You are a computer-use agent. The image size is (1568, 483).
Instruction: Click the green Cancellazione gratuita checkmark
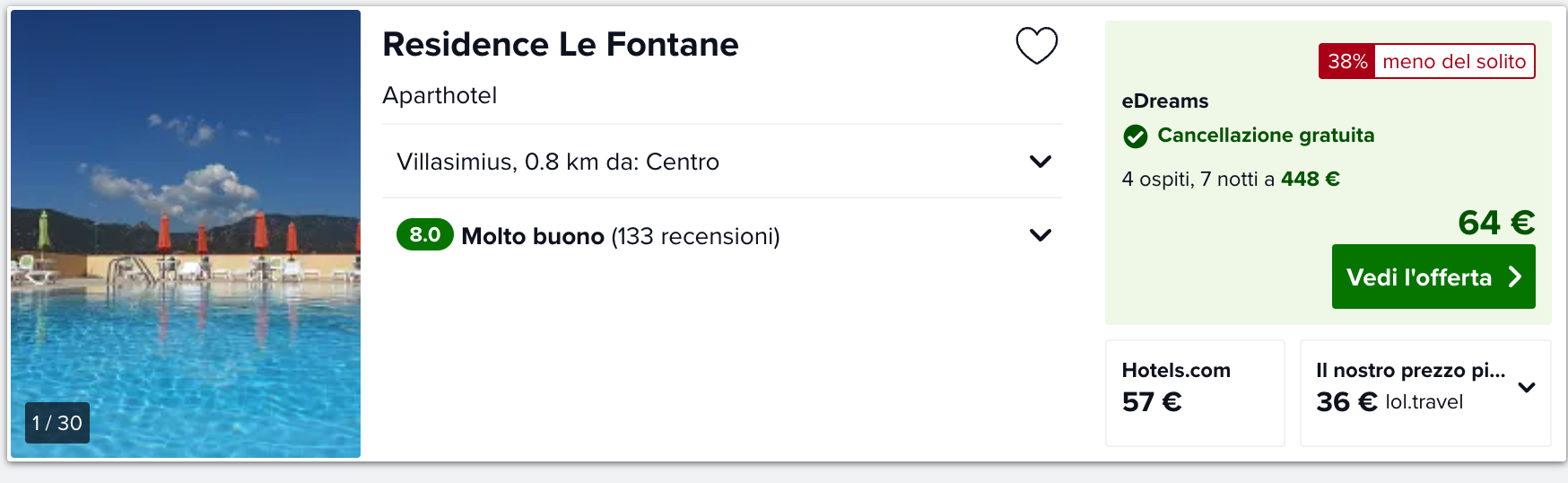point(1135,136)
